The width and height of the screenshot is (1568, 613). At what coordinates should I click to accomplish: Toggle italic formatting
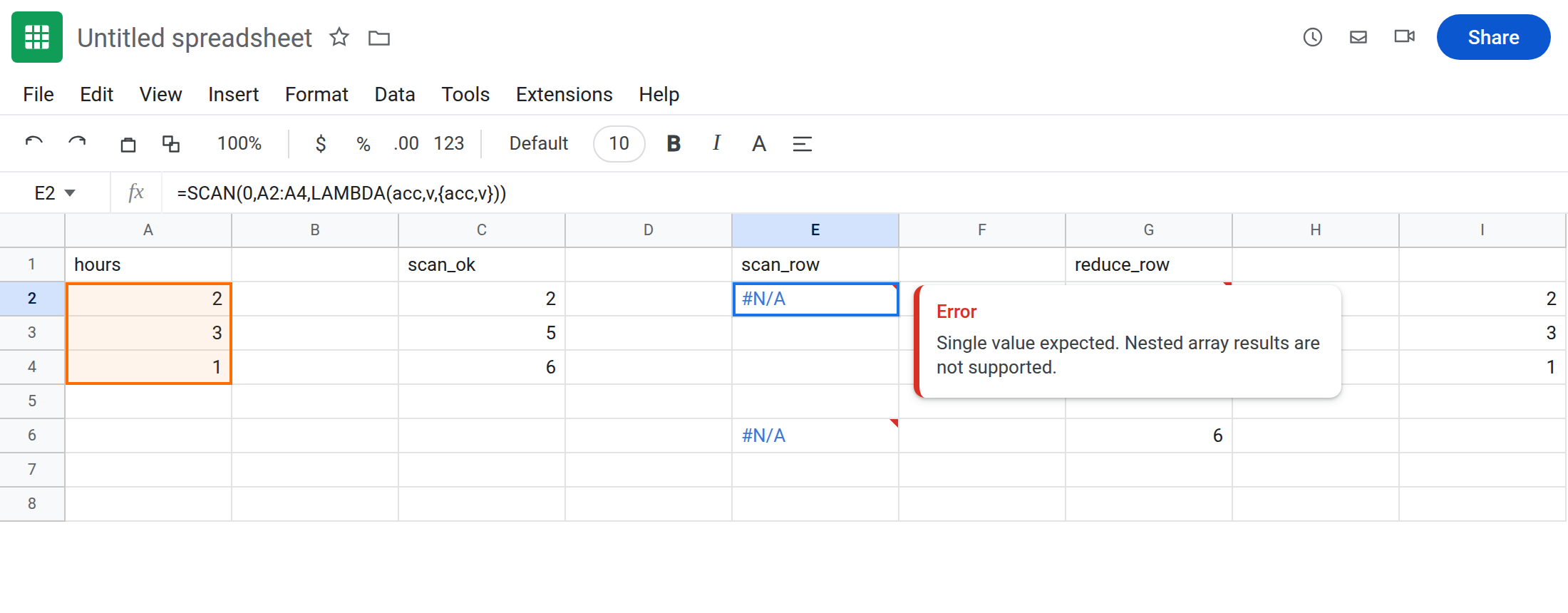coord(716,143)
